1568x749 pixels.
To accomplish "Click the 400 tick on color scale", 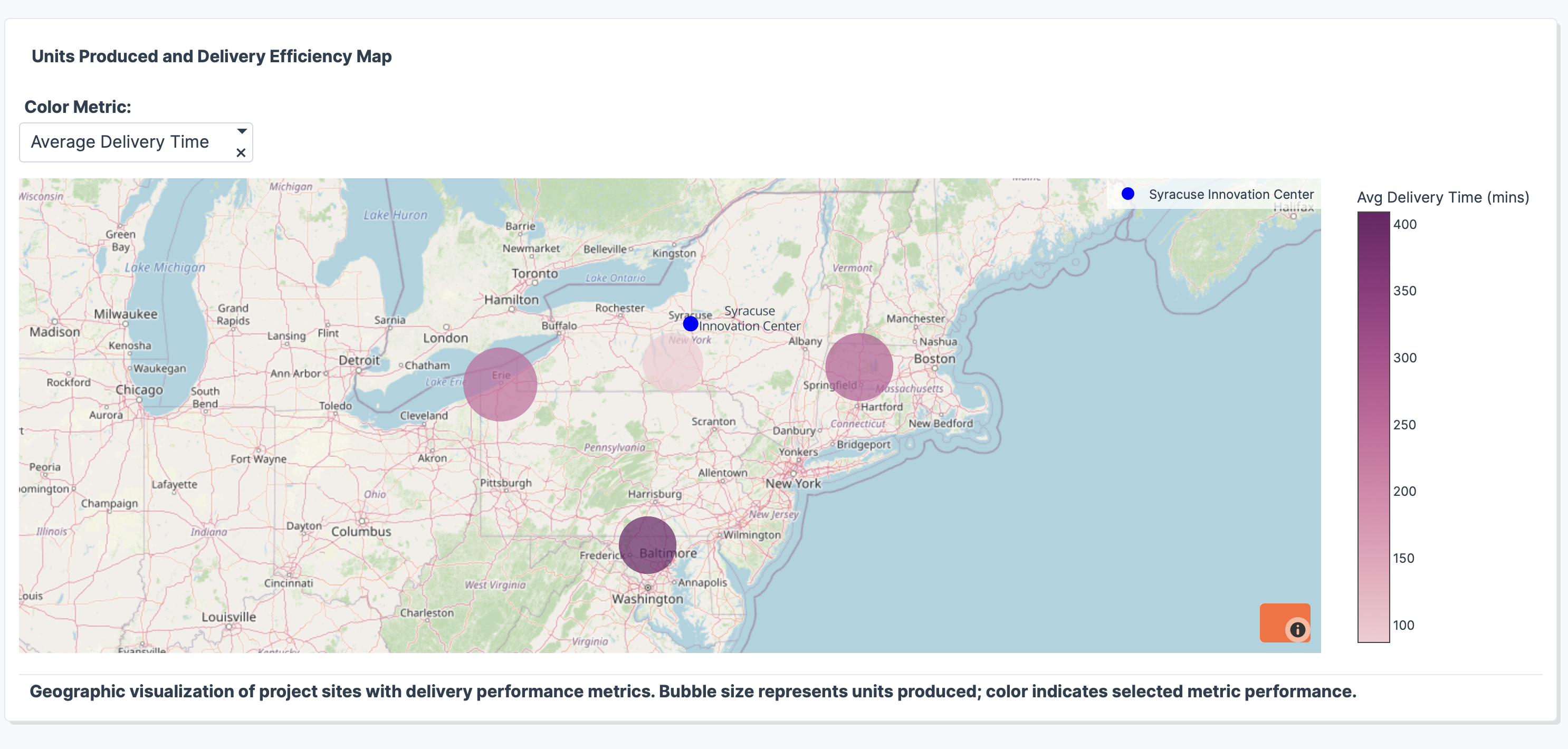I will pyautogui.click(x=1405, y=225).
